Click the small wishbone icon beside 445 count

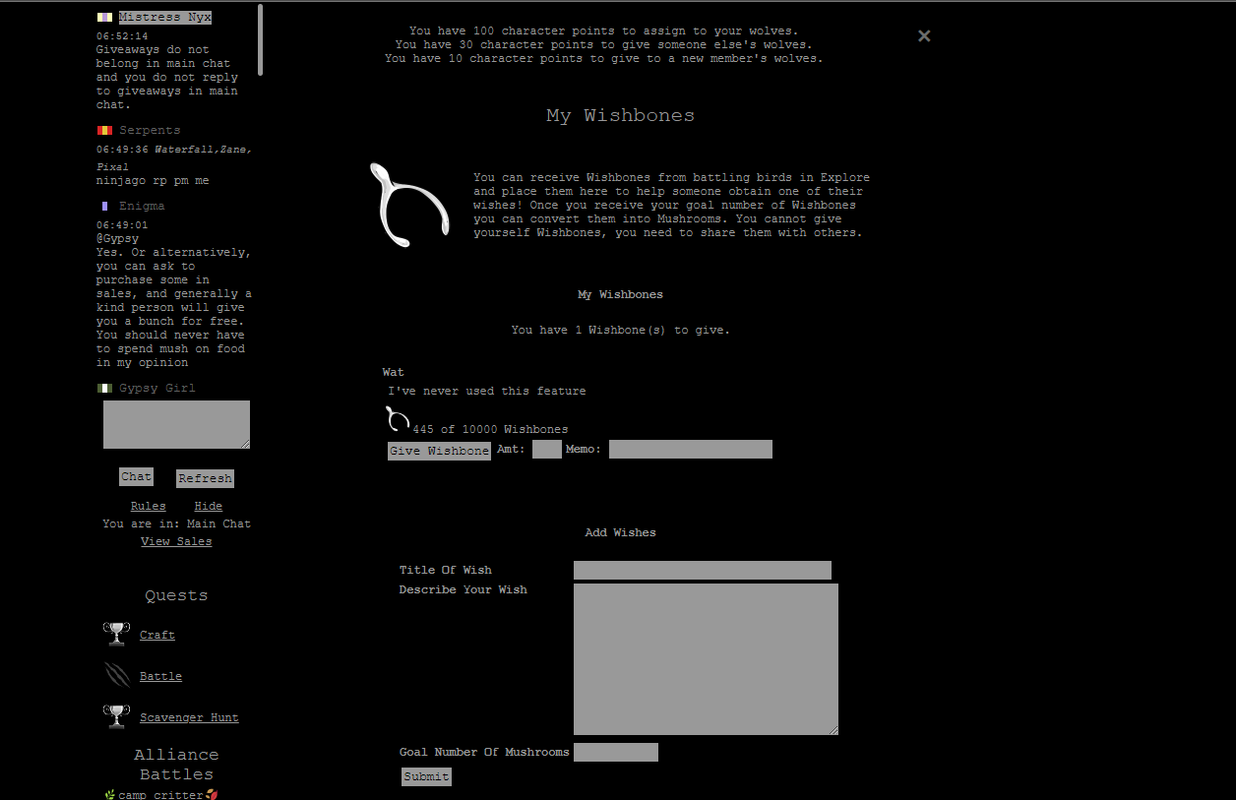[398, 418]
